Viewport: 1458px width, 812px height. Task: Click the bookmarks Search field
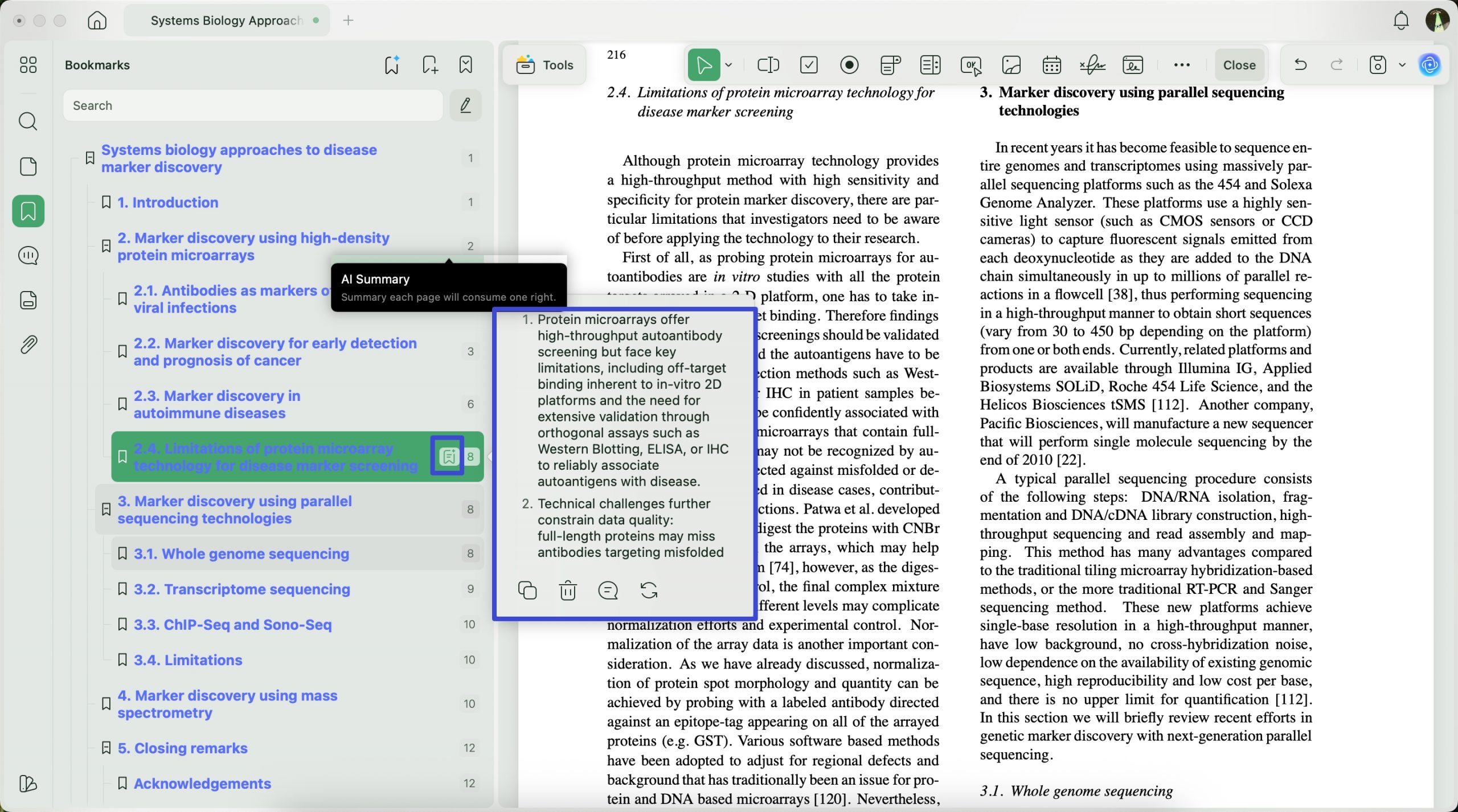253,105
